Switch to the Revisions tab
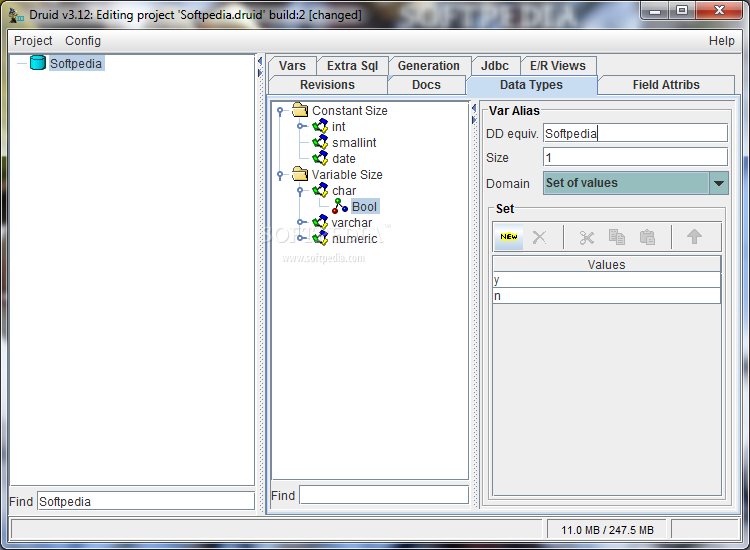This screenshot has height=550, width=750. (327, 85)
